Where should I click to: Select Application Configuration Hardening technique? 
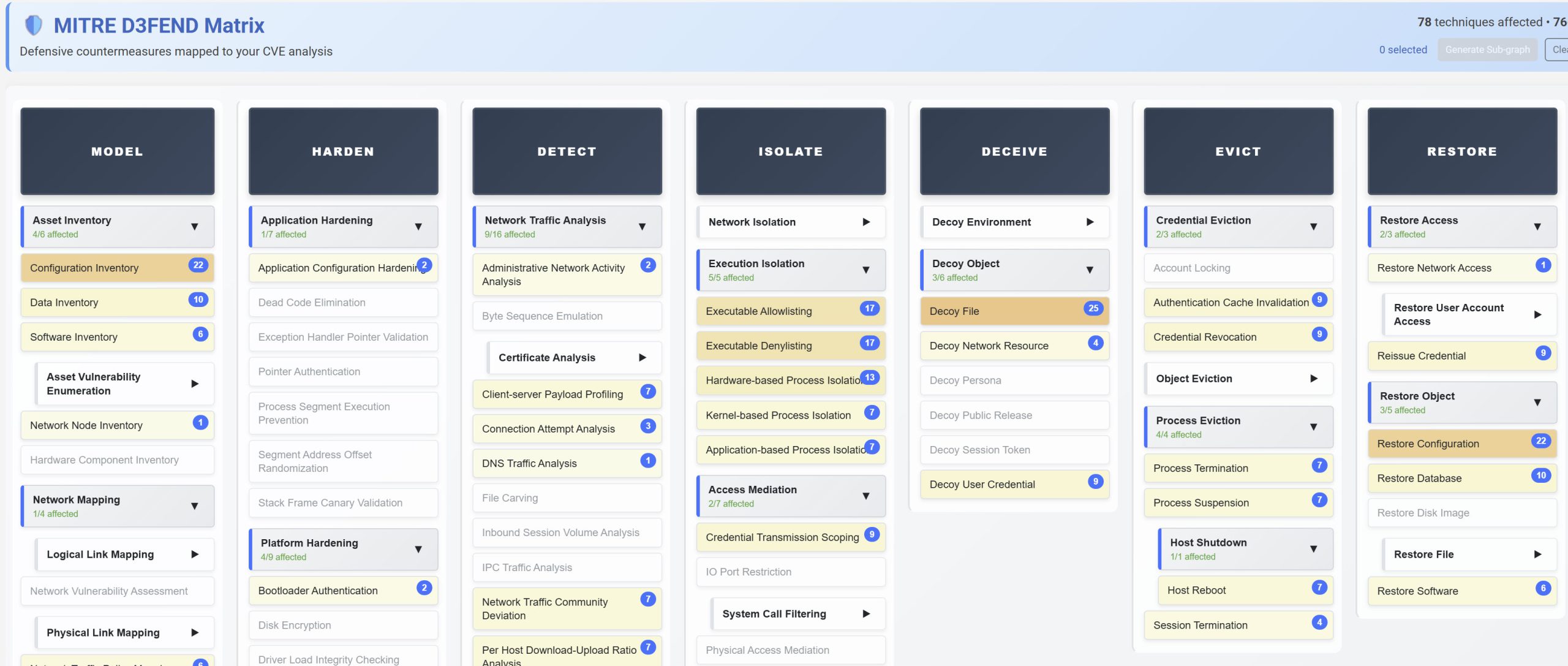[344, 268]
